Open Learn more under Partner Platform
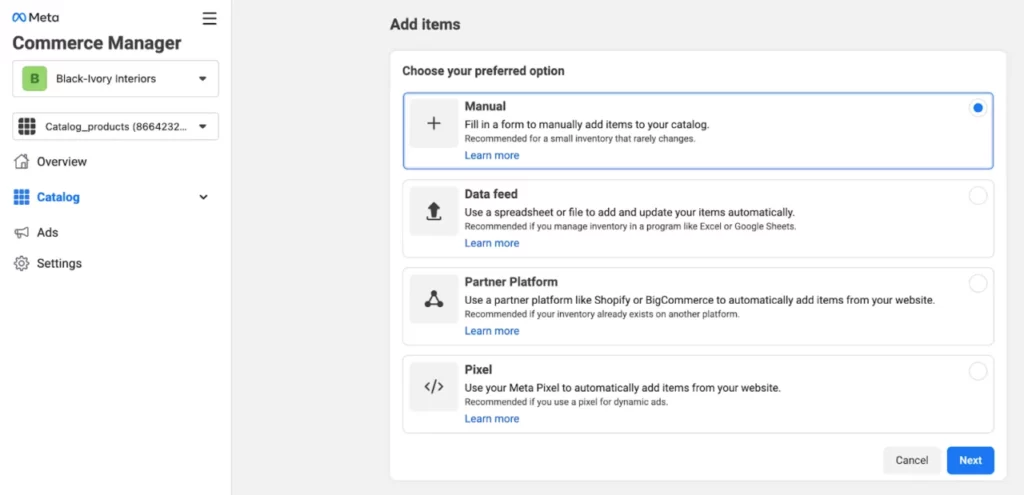 tap(492, 331)
